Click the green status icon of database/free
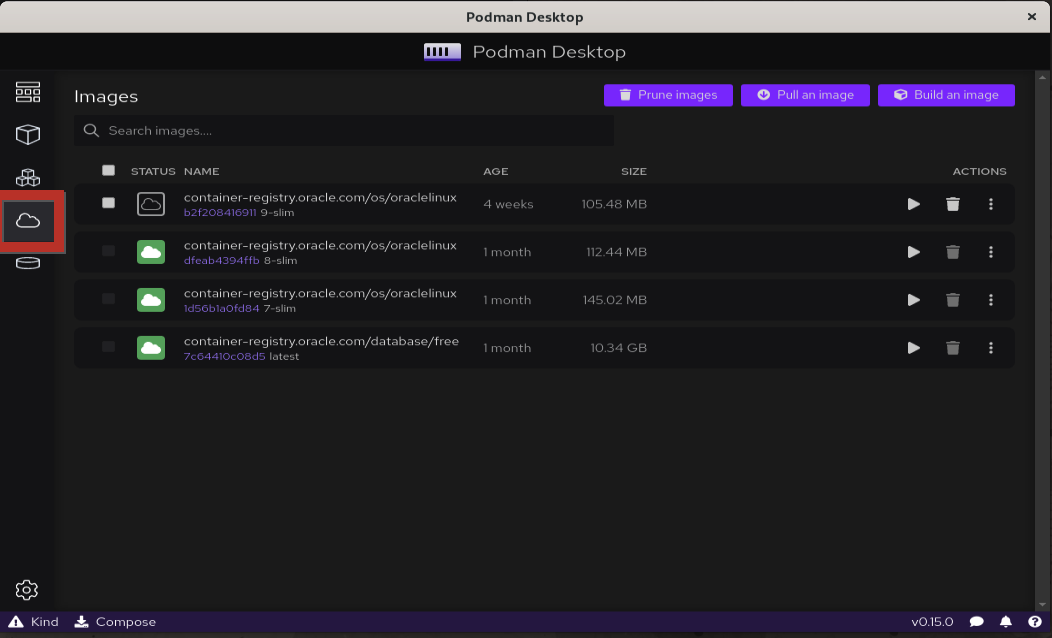The height and width of the screenshot is (638, 1052). coord(151,348)
